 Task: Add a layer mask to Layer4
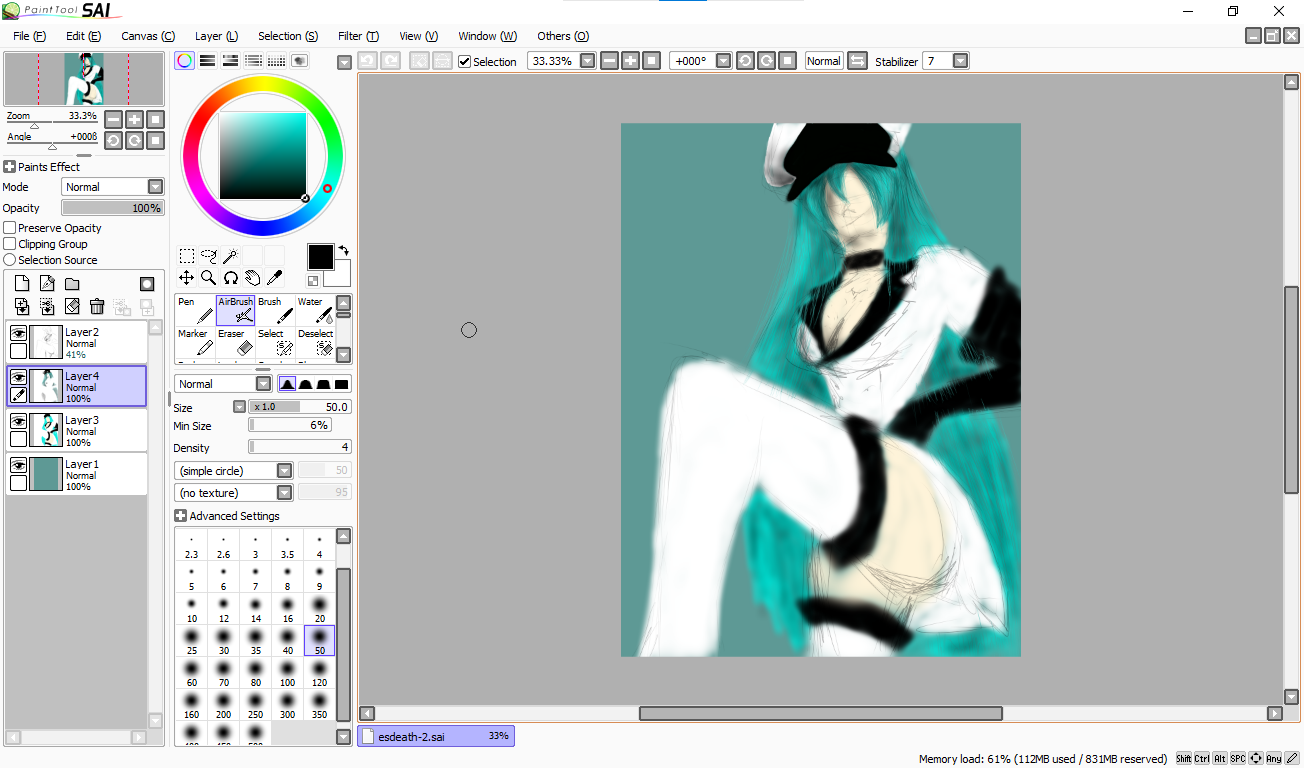point(147,284)
